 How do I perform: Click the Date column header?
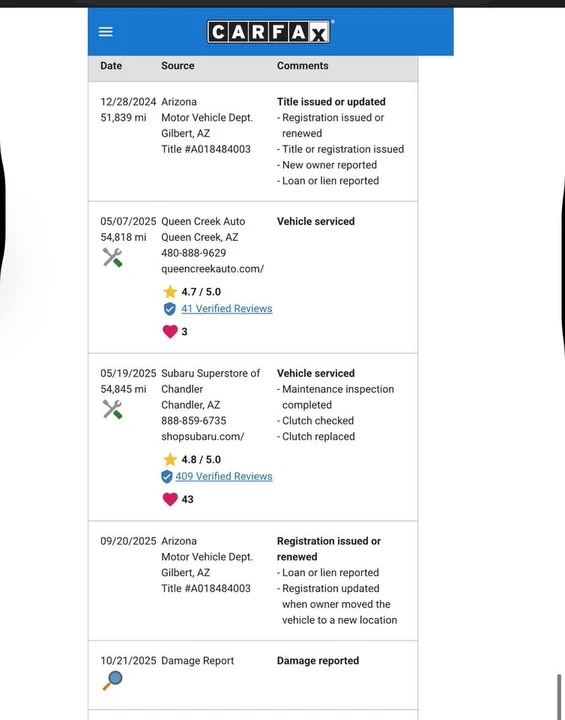(x=111, y=66)
